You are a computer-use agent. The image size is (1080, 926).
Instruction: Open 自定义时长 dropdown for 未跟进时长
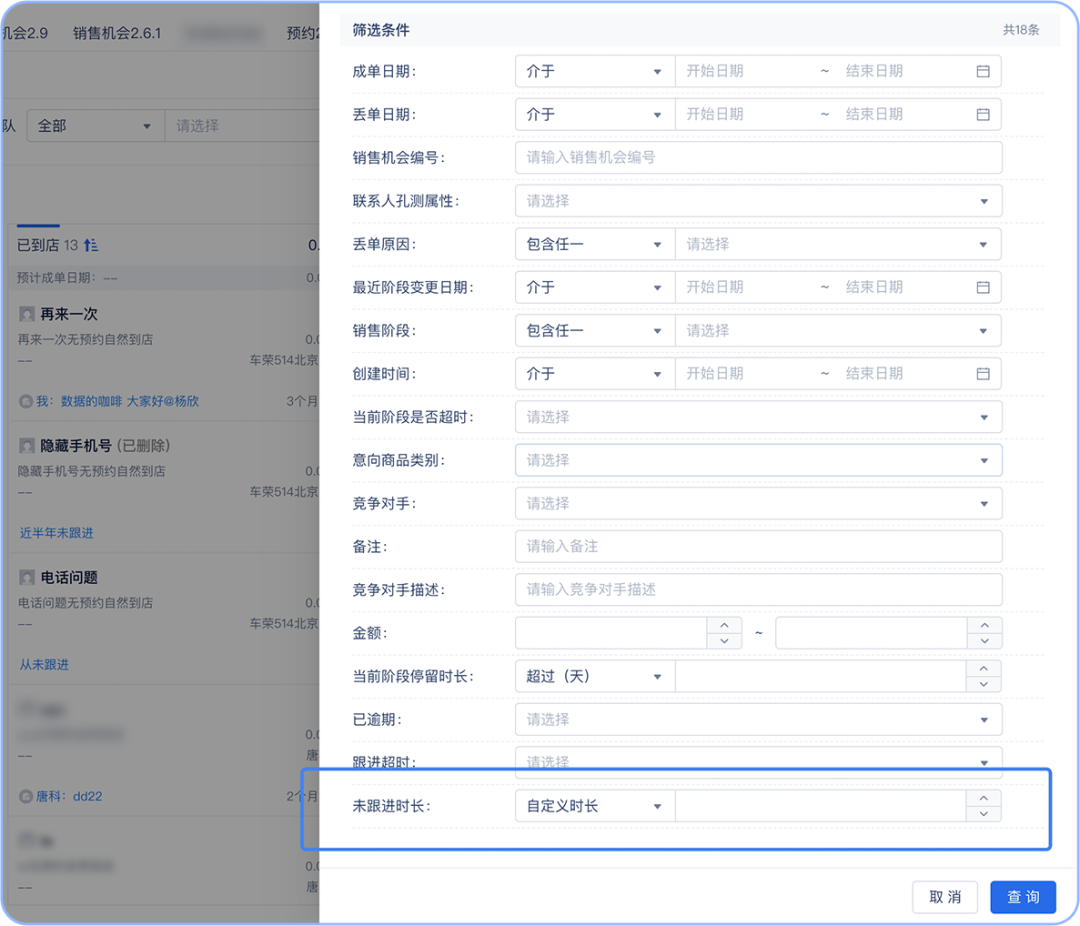tap(595, 805)
